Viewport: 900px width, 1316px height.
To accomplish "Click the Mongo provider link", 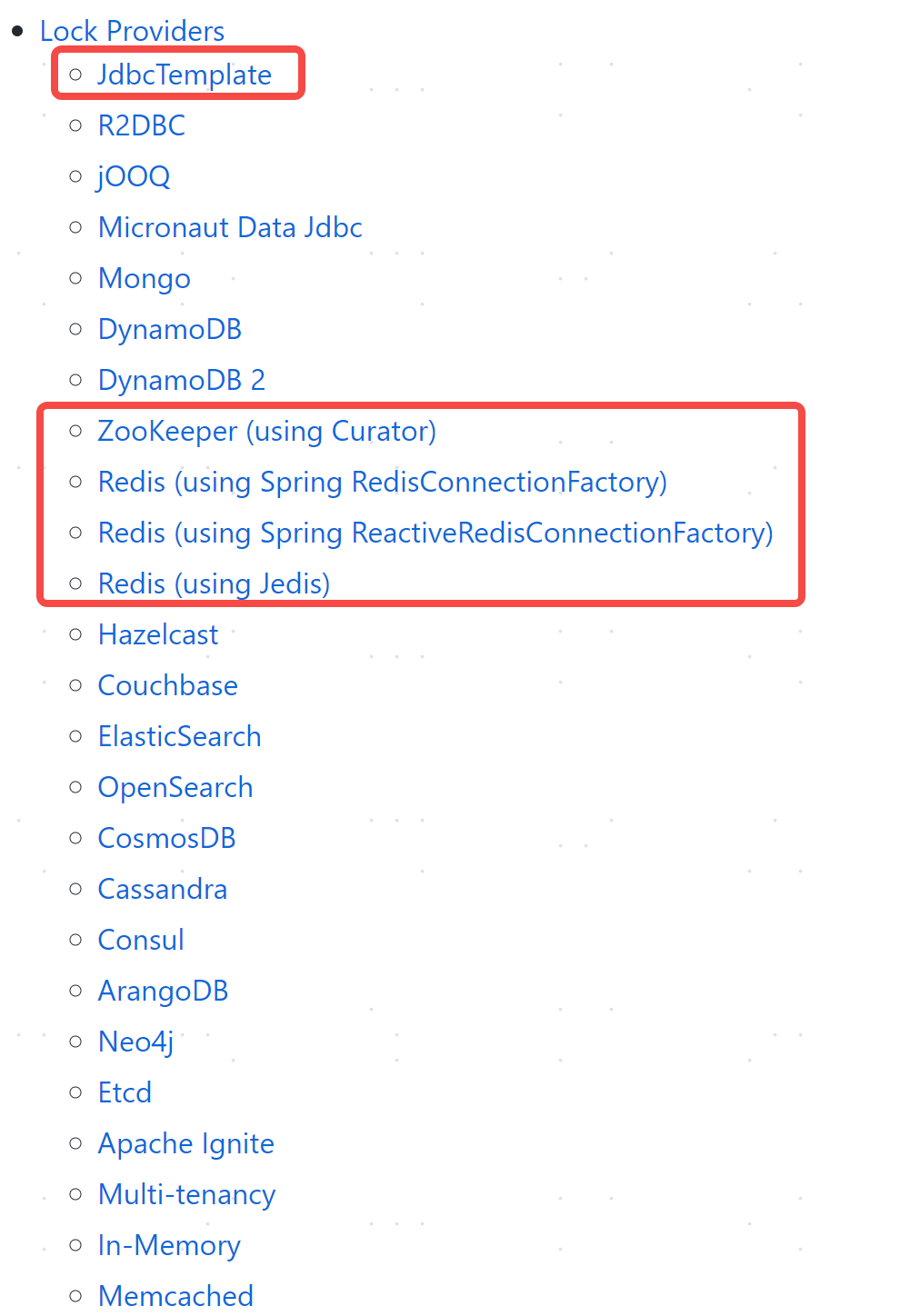I will tap(144, 278).
